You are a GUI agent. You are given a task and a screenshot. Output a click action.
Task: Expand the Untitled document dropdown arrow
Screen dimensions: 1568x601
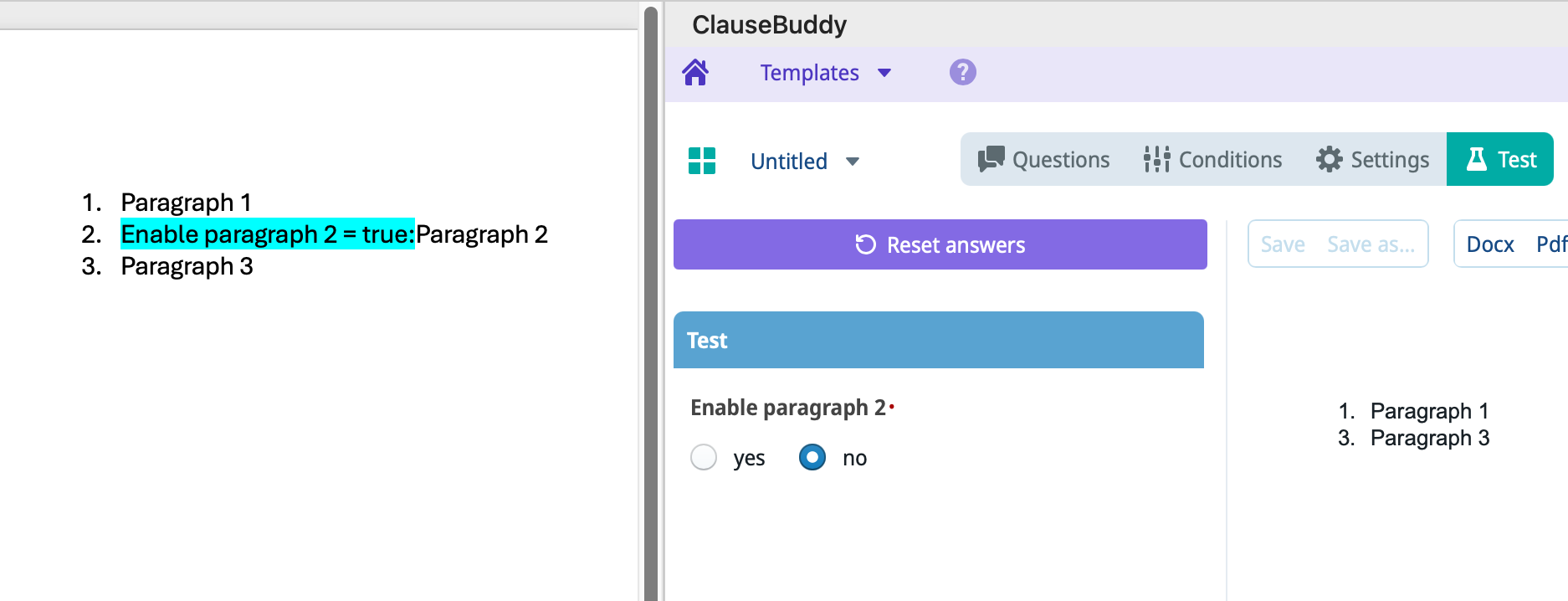(x=853, y=162)
